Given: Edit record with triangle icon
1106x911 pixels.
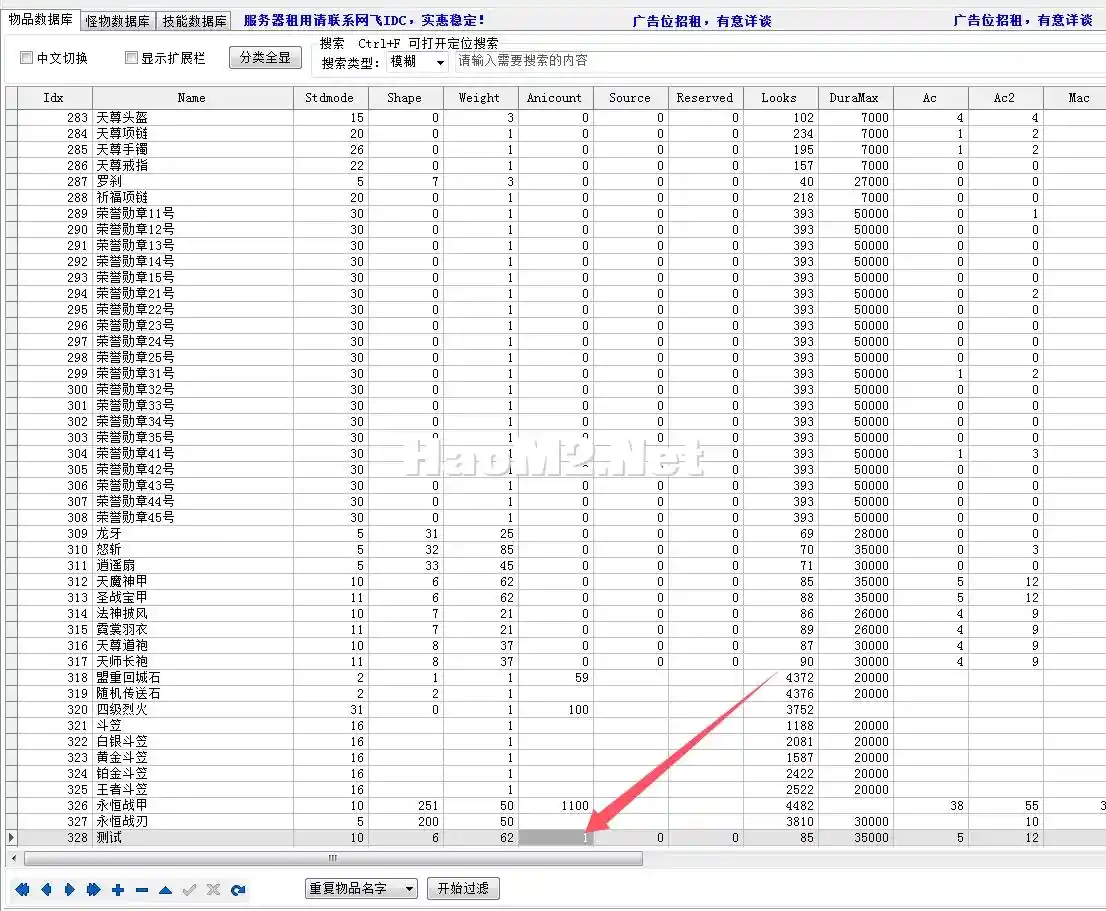Looking at the screenshot, I should click(x=165, y=890).
